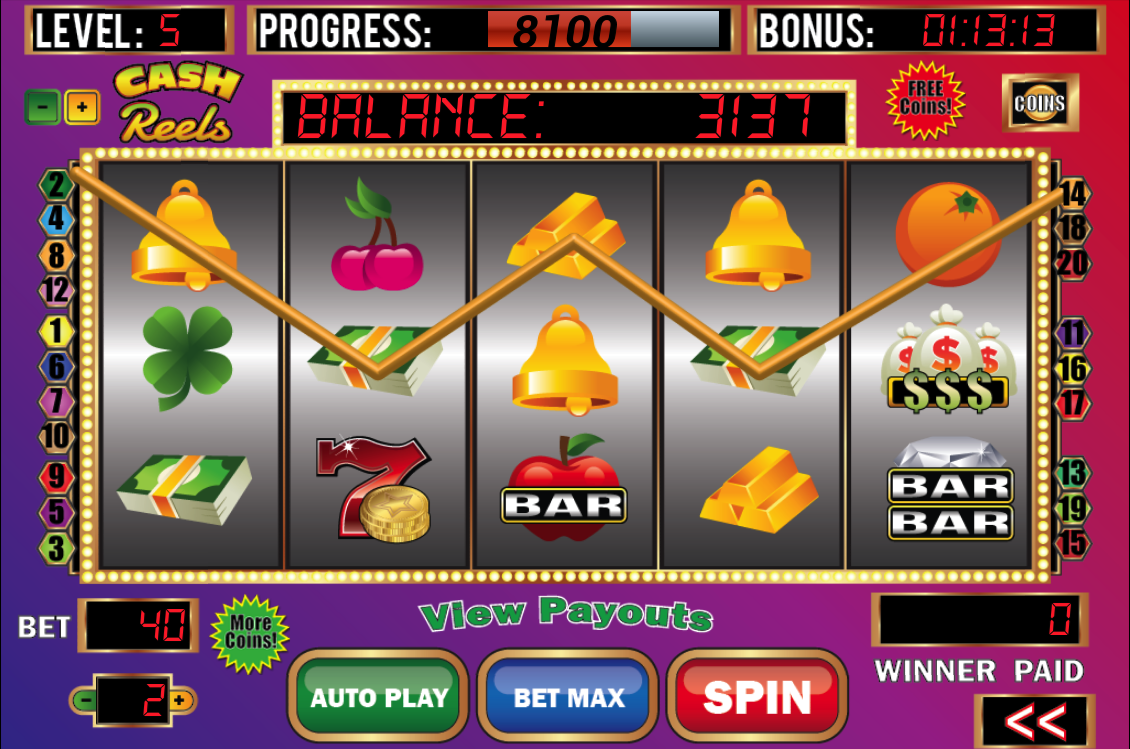Click the level progress bar showing 8100
This screenshot has width=1130, height=749.
pos(603,30)
